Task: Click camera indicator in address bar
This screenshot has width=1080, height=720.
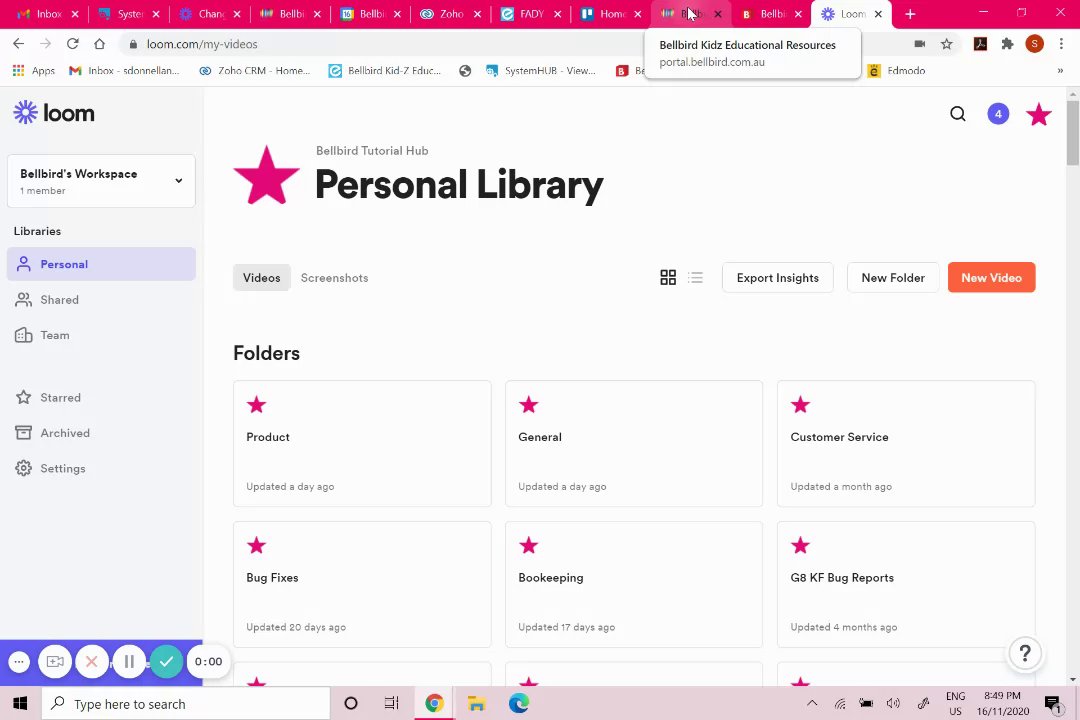Action: 920,44
